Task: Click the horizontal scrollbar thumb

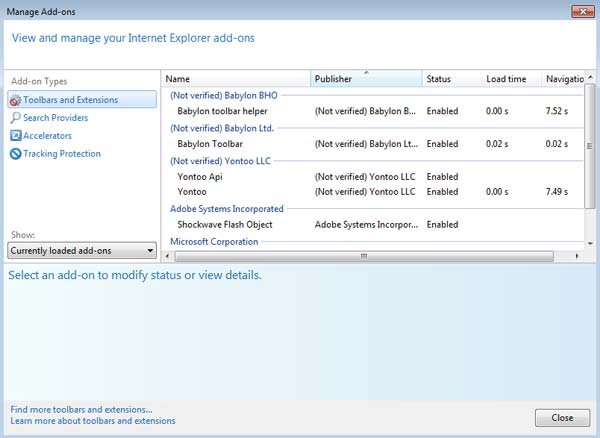Action: coord(364,256)
